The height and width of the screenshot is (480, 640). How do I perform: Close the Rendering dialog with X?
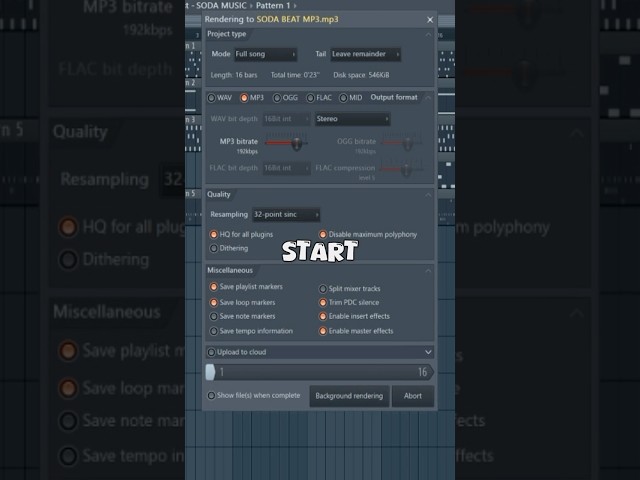point(430,20)
